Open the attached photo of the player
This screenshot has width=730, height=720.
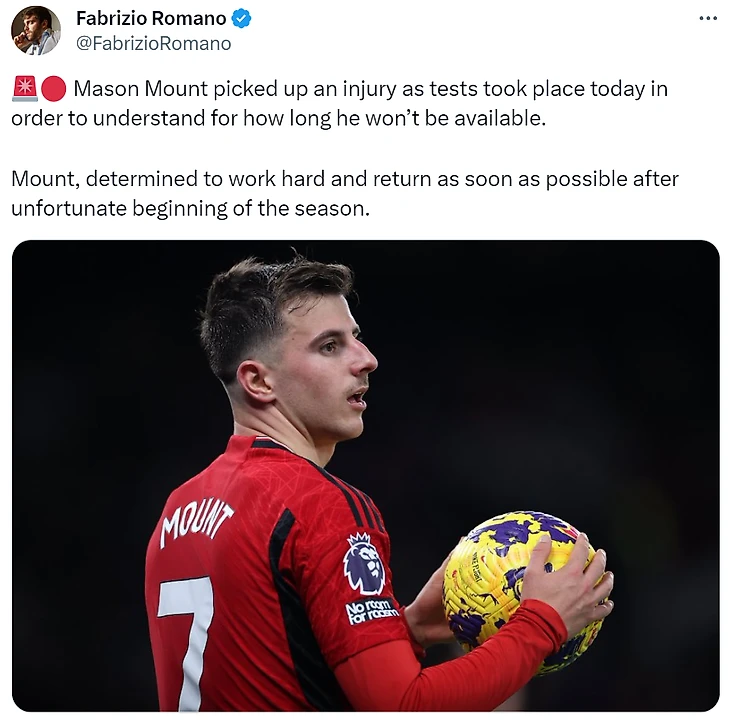pos(365,476)
